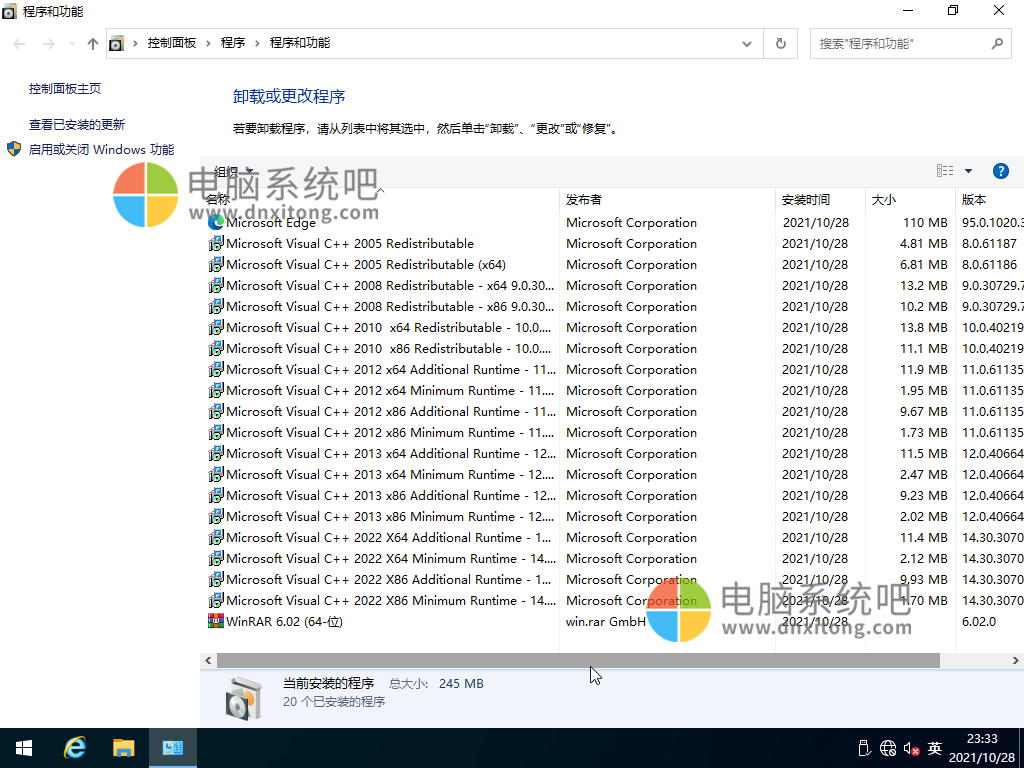Expand the recent locations dropdown arrow
Screen dimensions: 1024x768
pyautogui.click(x=71, y=44)
